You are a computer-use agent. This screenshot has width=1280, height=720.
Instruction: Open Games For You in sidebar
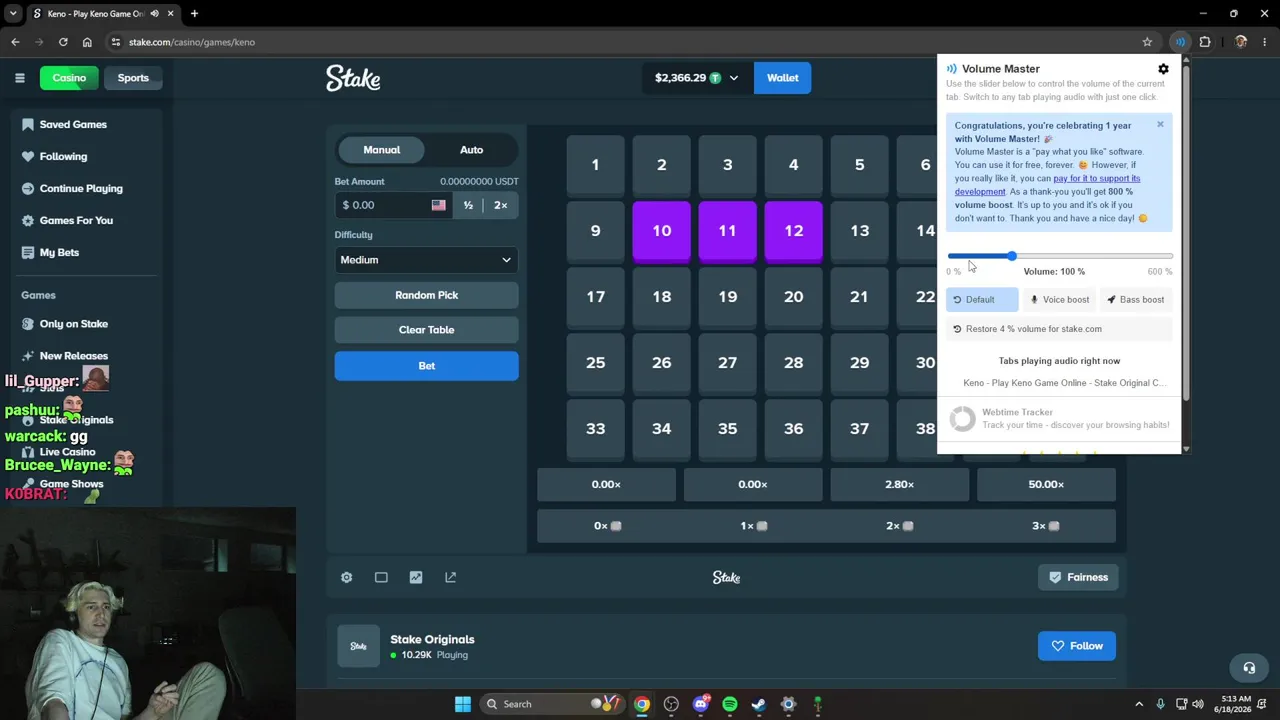coord(76,221)
